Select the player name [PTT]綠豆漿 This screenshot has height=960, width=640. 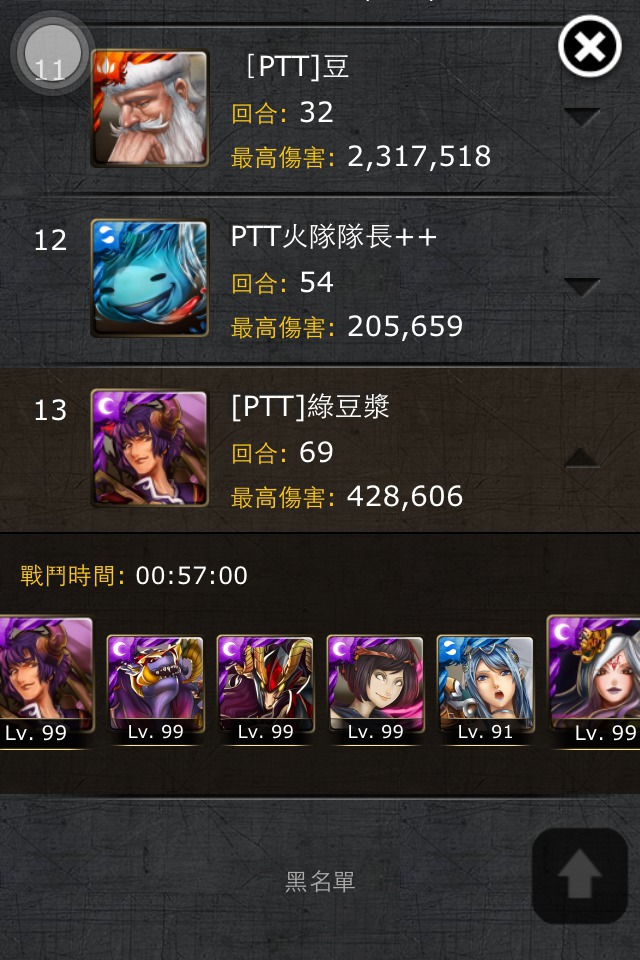coord(310,406)
